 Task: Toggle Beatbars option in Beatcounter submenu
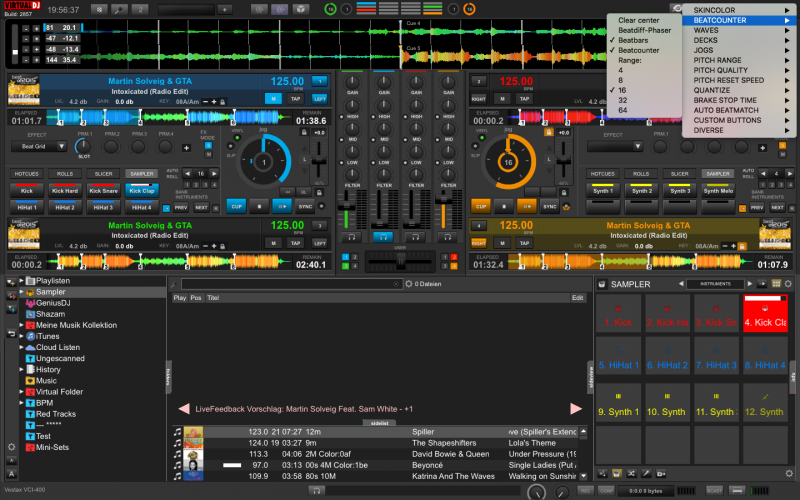[633, 40]
